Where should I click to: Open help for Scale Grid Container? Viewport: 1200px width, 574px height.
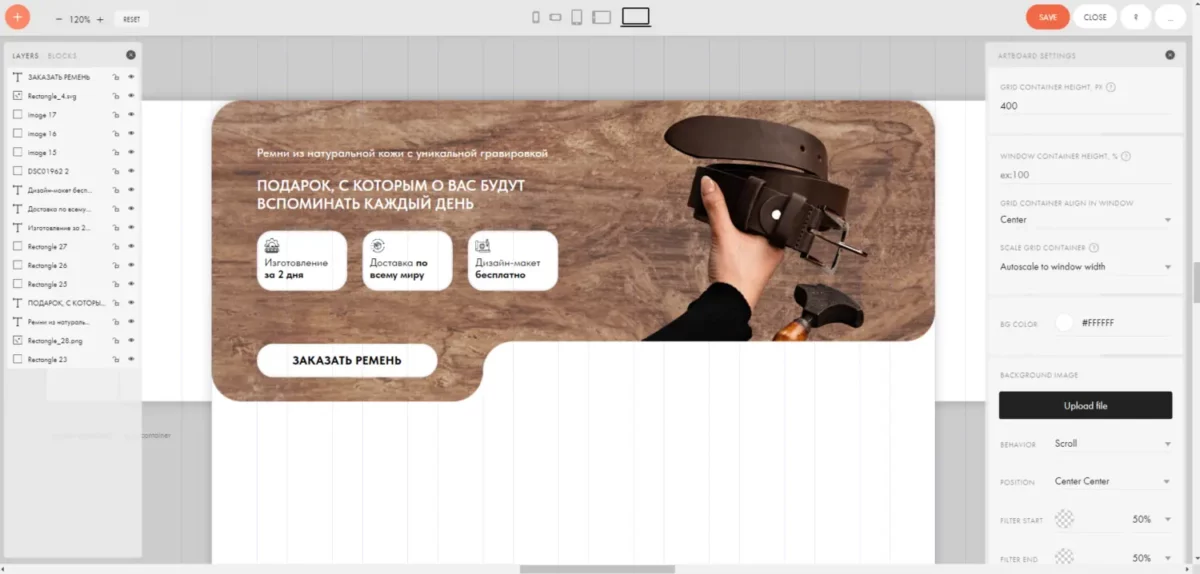pyautogui.click(x=1094, y=248)
